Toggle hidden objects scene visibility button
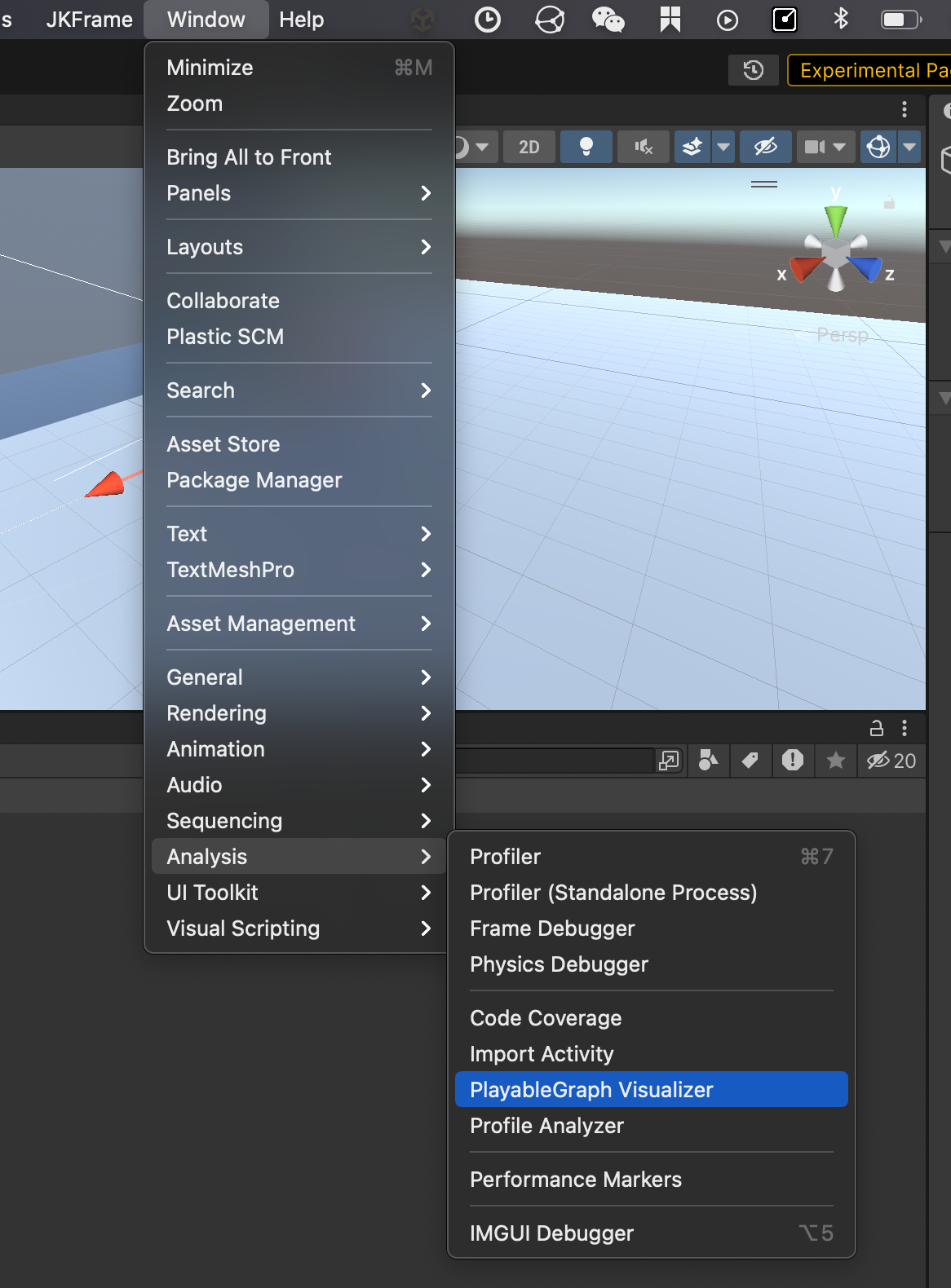 click(x=766, y=147)
